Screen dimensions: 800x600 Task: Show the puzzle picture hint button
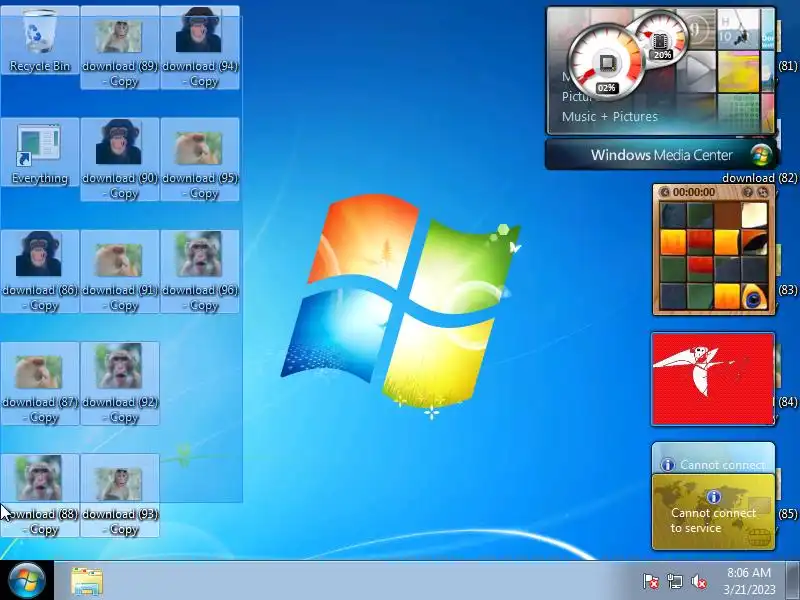[x=748, y=192]
